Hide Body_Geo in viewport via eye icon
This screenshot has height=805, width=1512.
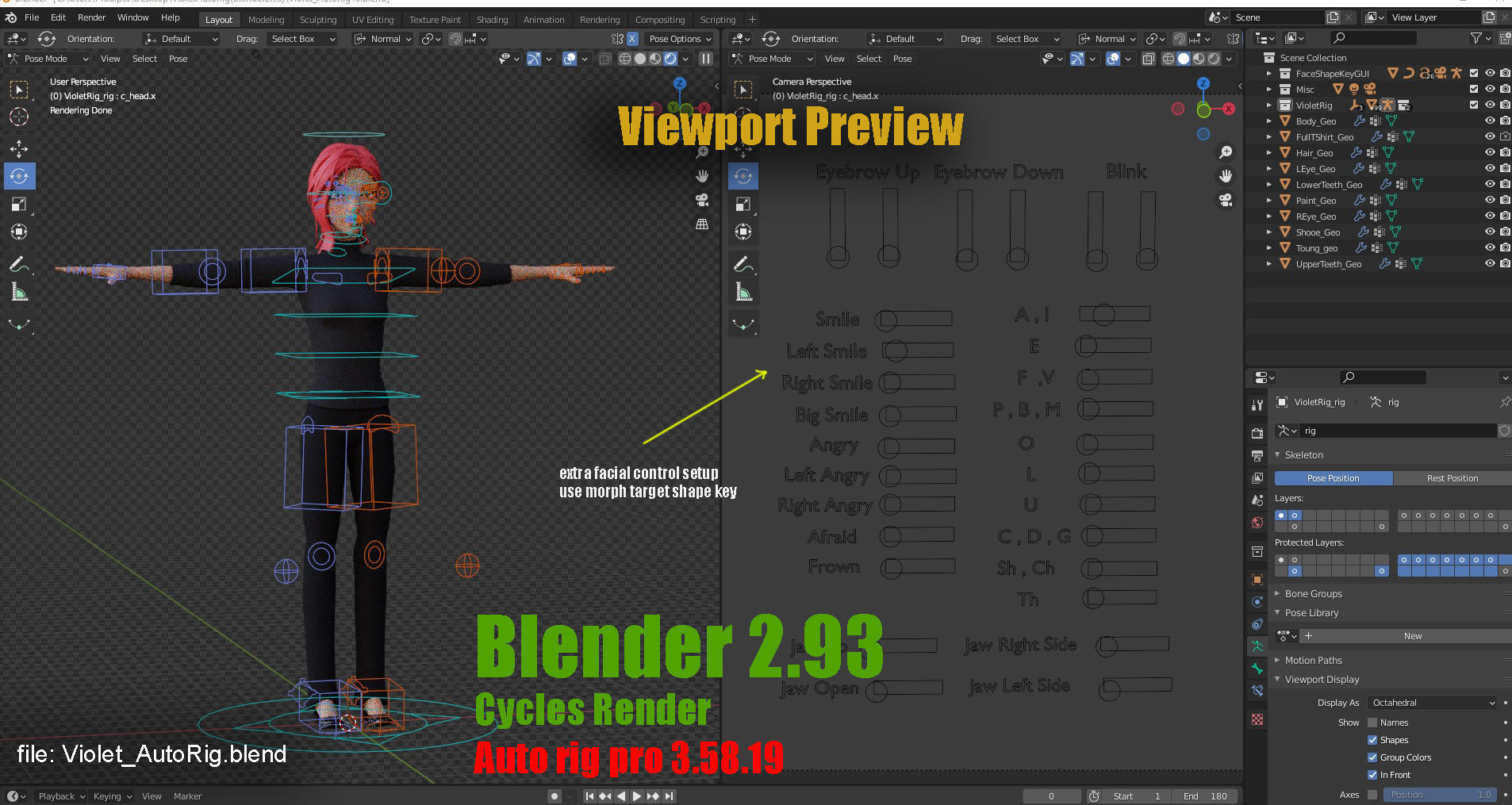pos(1490,121)
